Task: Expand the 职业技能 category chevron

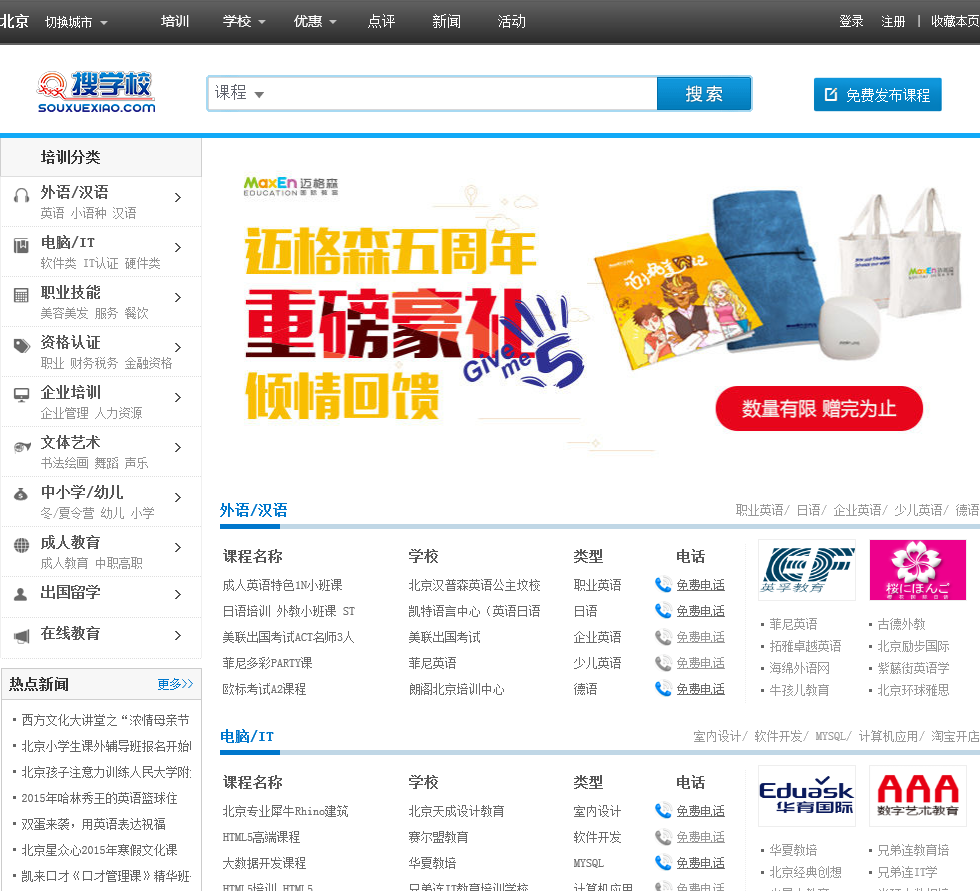Action: point(178,297)
